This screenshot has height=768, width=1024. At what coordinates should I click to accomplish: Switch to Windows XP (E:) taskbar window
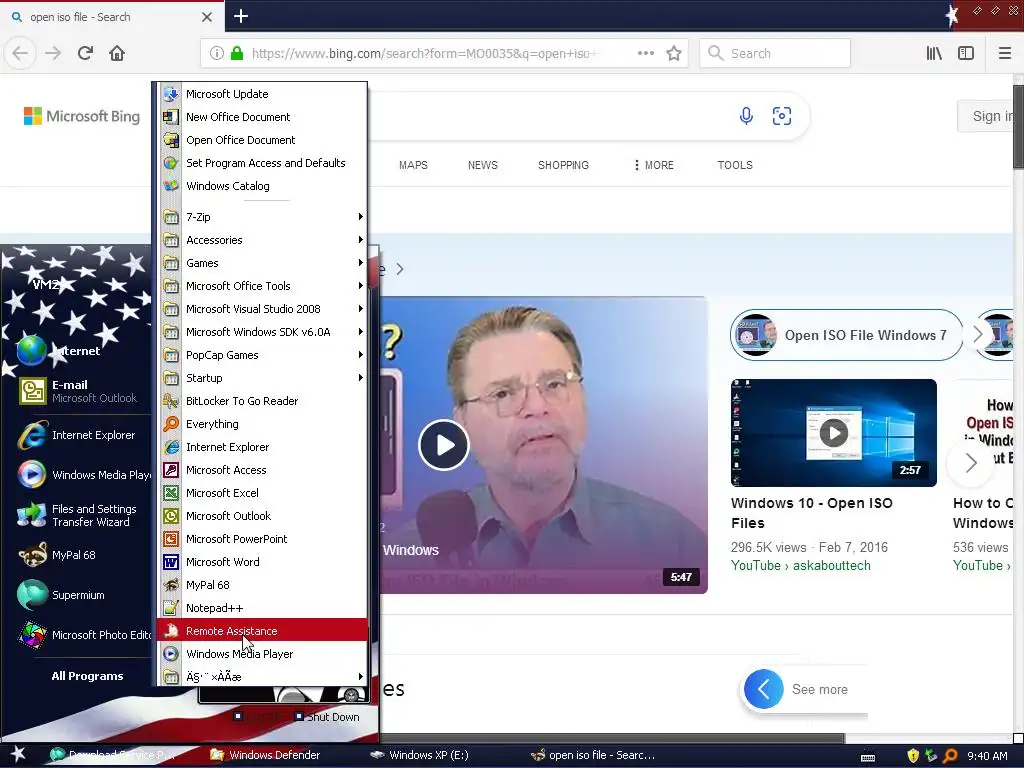point(420,755)
